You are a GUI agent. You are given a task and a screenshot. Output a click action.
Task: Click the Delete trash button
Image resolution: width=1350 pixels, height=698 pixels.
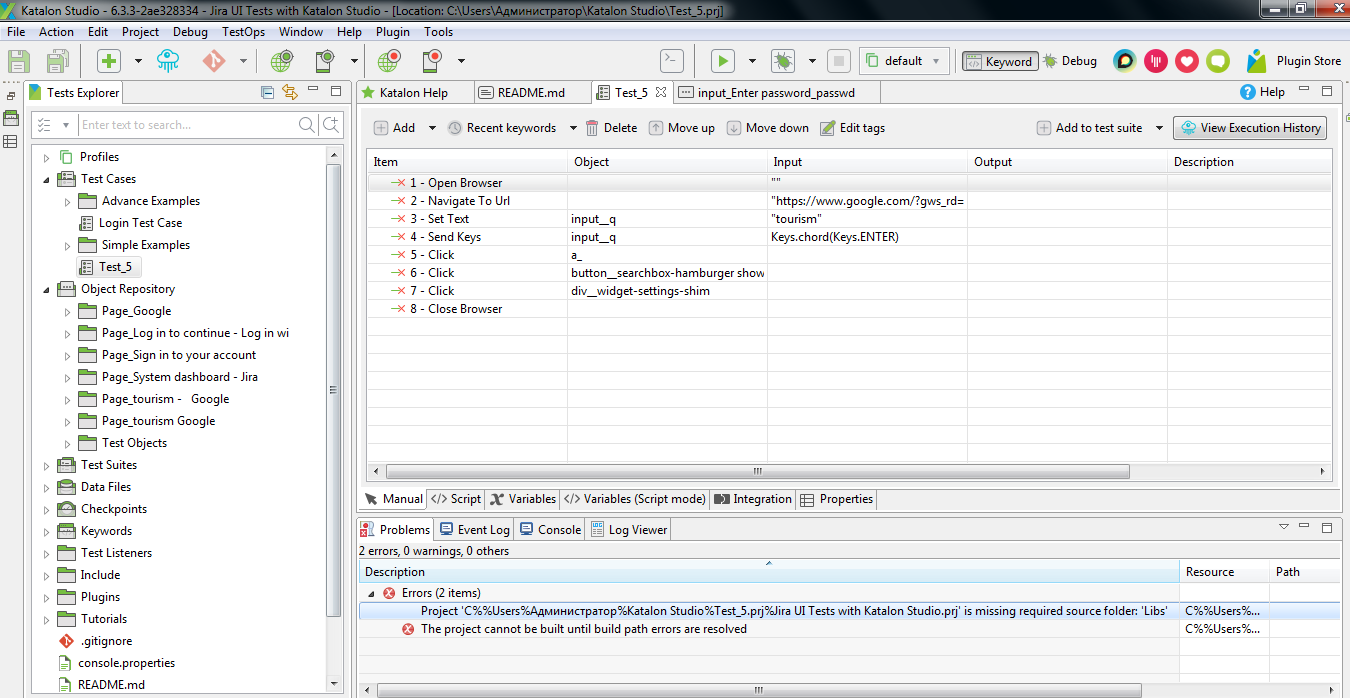(611, 128)
